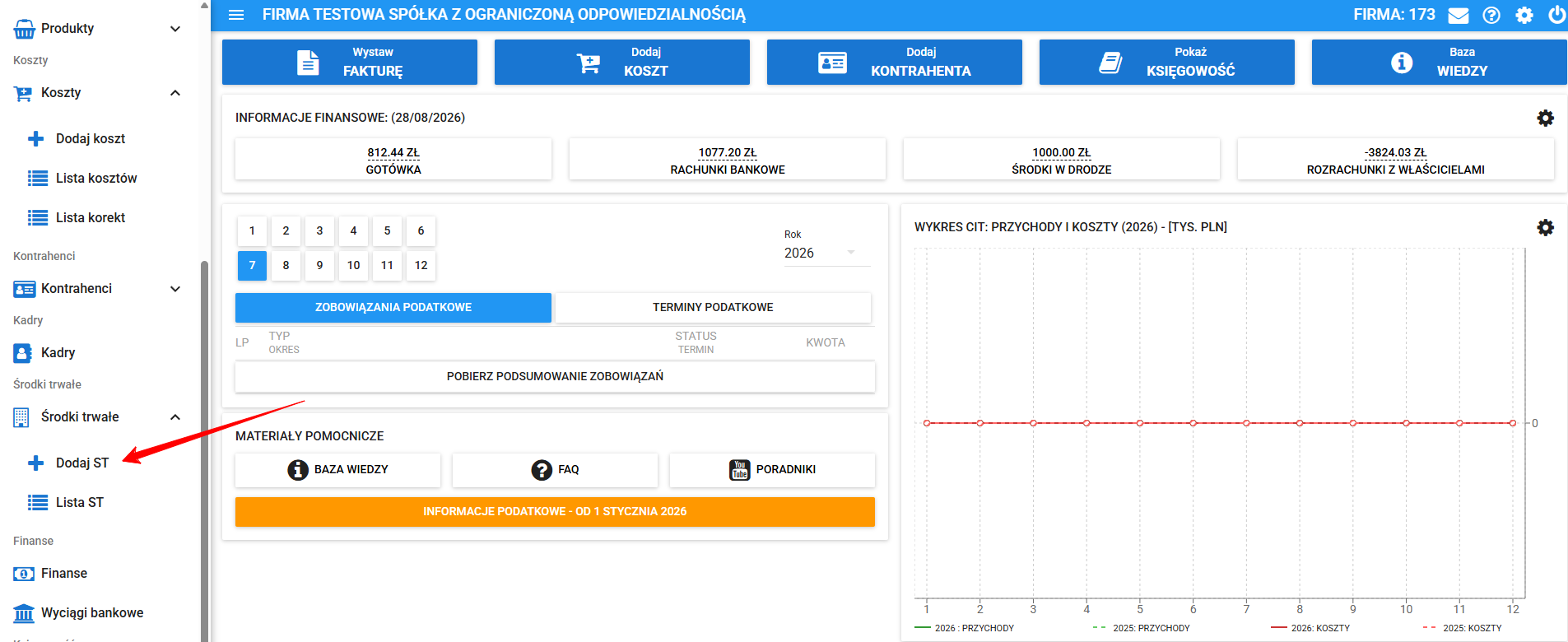Open the Rok 2026 year dropdown
Screen dimensions: 1568x642
[826, 253]
